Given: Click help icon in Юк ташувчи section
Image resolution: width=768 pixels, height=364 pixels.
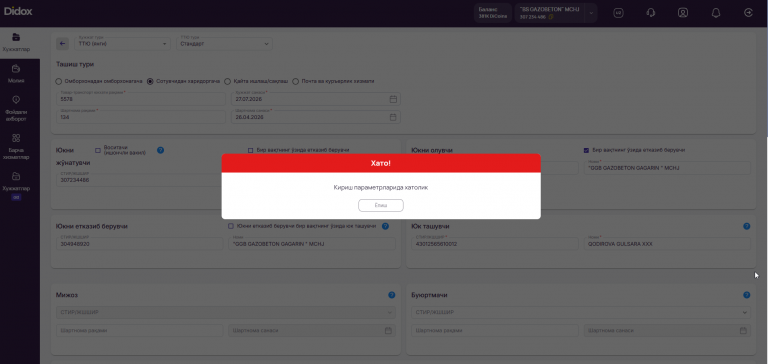Looking at the screenshot, I should click(746, 226).
